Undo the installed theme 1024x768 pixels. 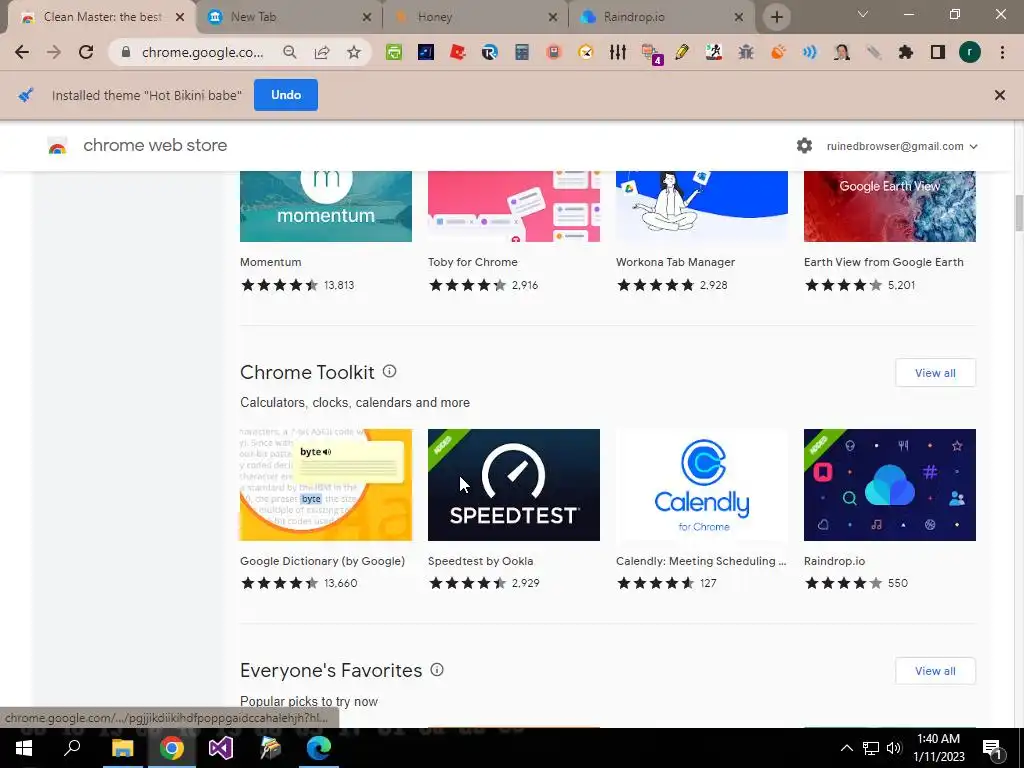click(285, 95)
